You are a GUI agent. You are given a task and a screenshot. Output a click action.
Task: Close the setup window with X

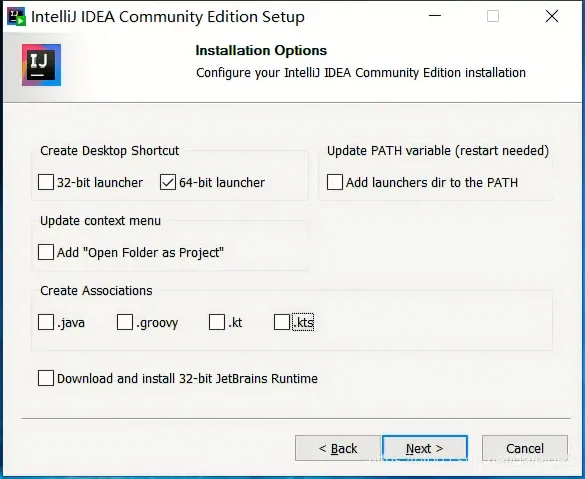[552, 16]
